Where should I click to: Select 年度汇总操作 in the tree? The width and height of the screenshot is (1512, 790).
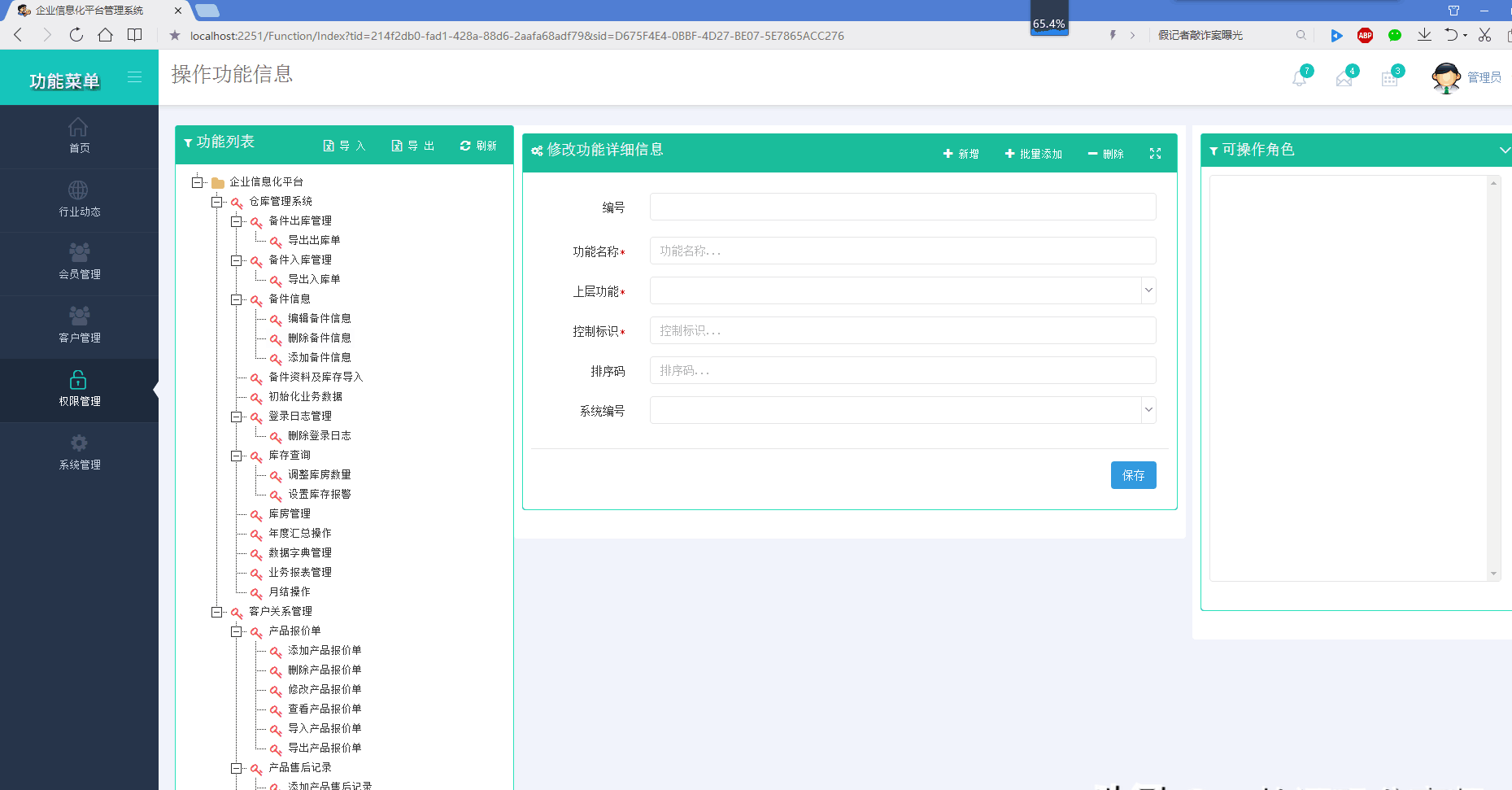tap(300, 533)
